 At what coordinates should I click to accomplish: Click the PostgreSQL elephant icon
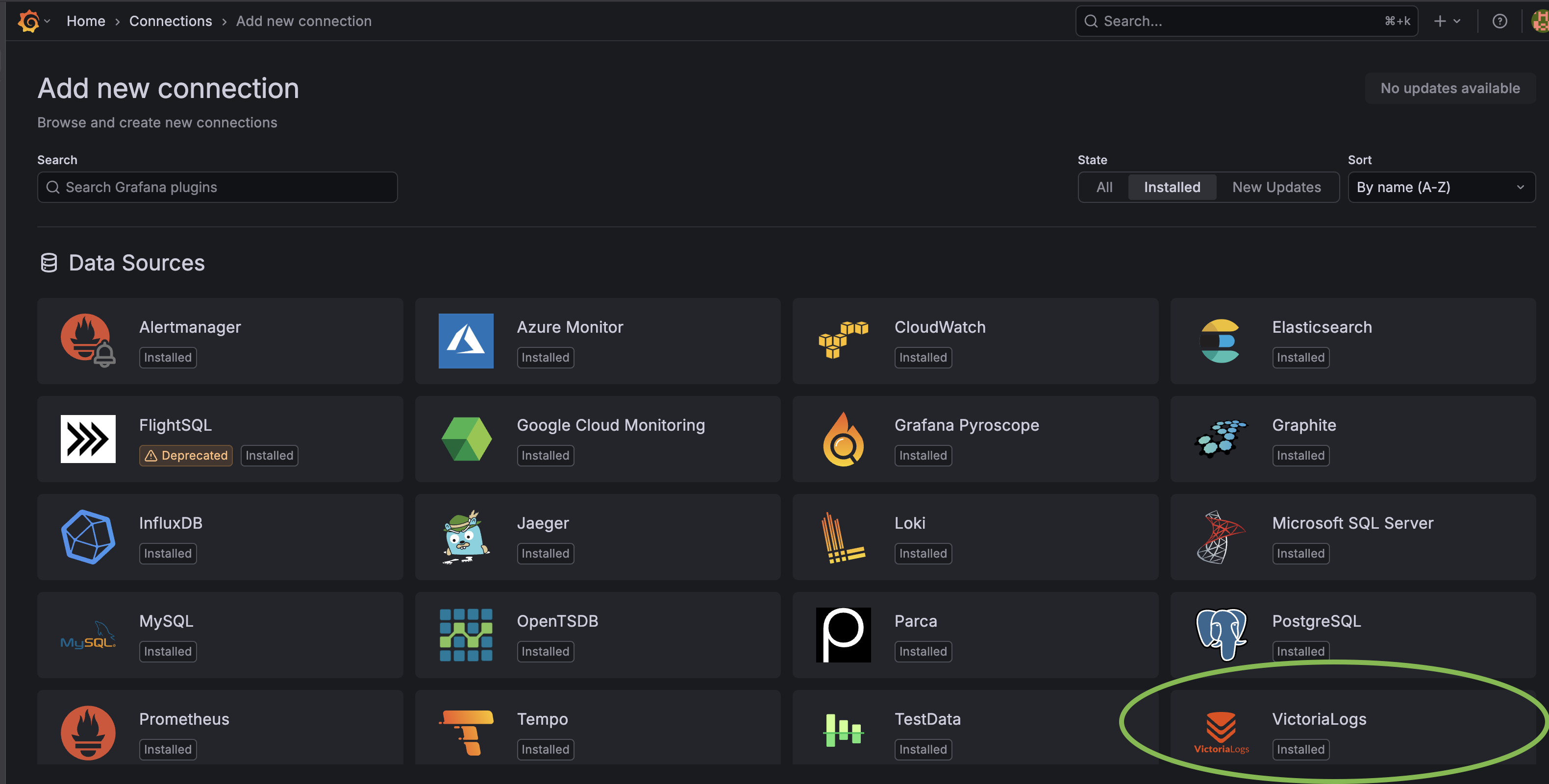click(1221, 634)
